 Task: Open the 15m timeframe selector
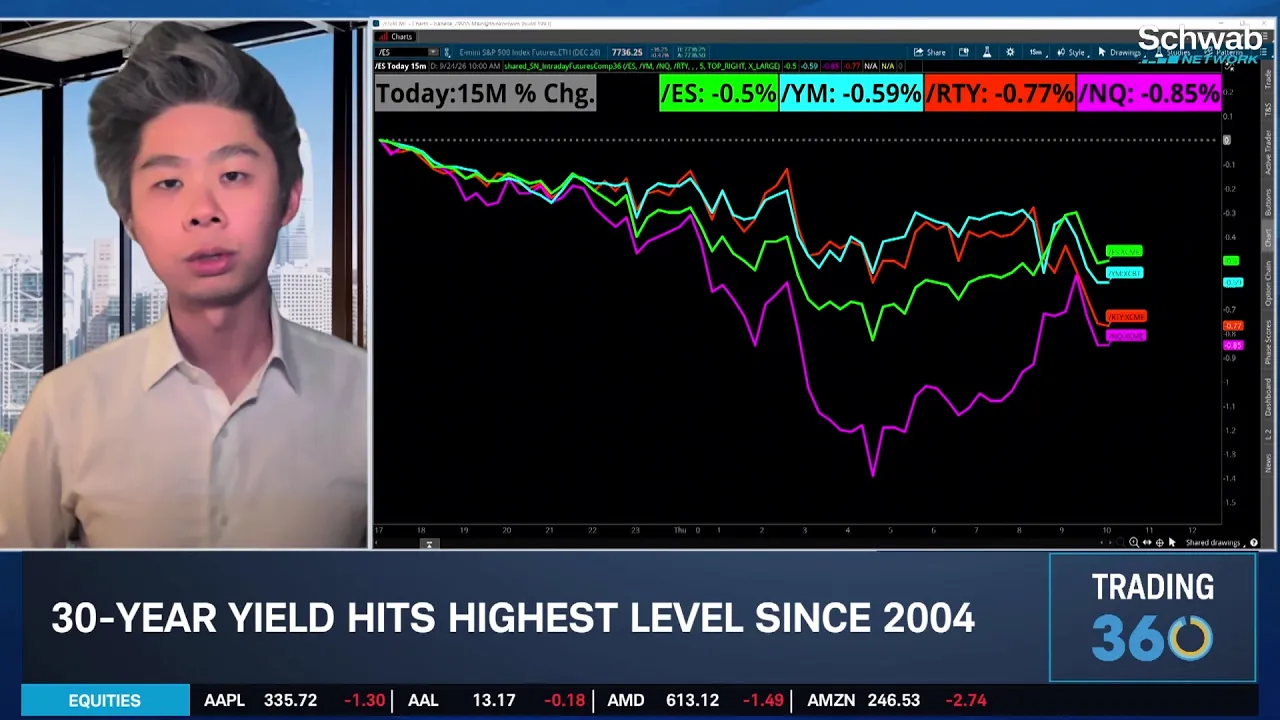(x=1036, y=52)
